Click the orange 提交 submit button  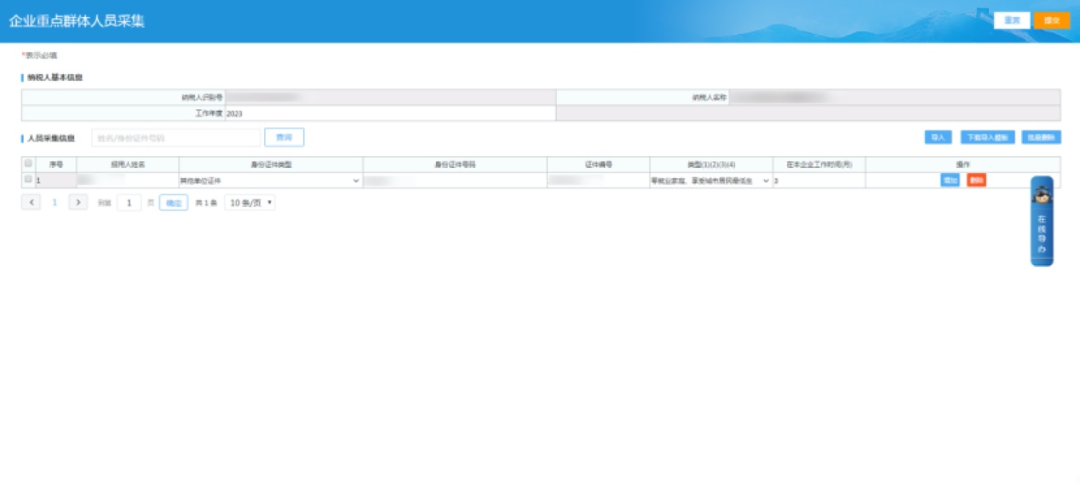click(1052, 21)
